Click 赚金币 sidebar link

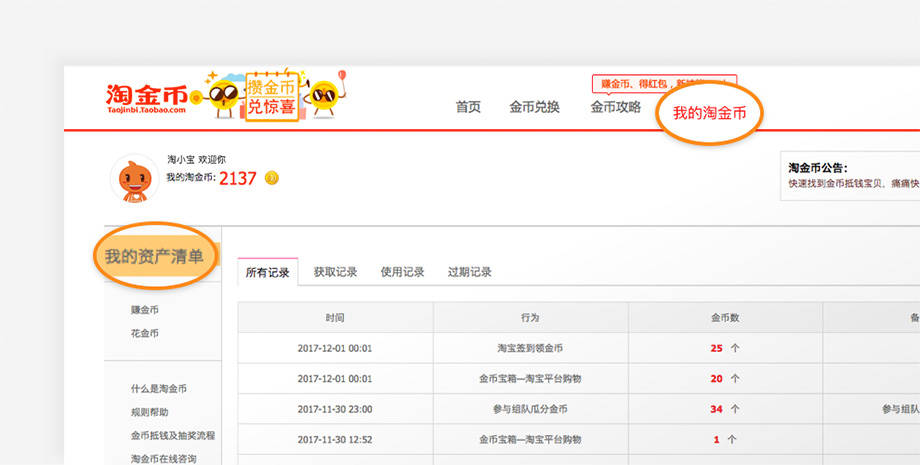144,310
